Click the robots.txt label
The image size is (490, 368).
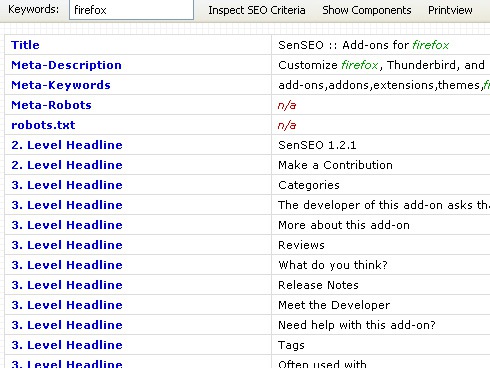click(x=43, y=125)
